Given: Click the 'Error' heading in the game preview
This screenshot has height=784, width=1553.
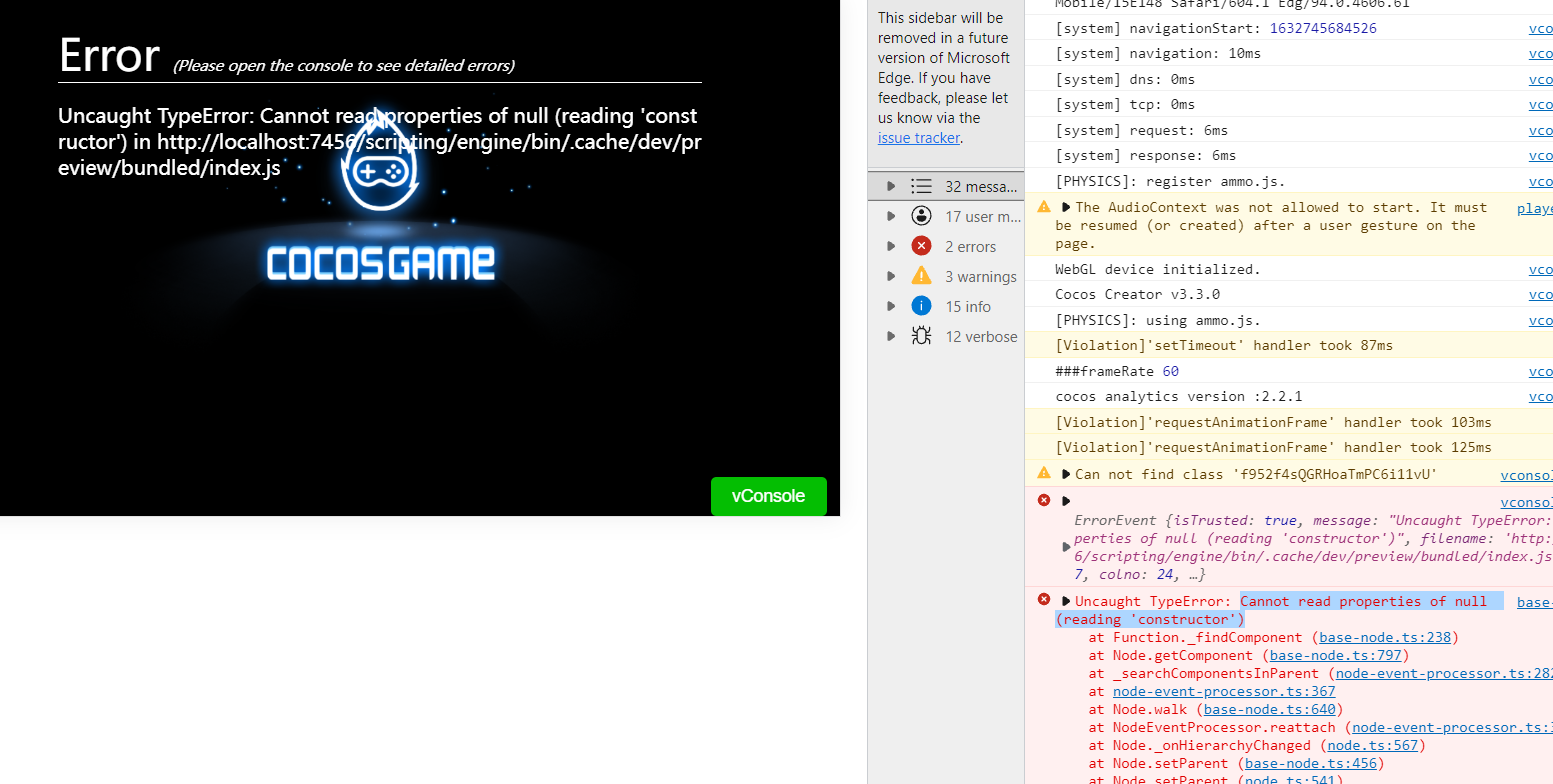Looking at the screenshot, I should click(109, 55).
